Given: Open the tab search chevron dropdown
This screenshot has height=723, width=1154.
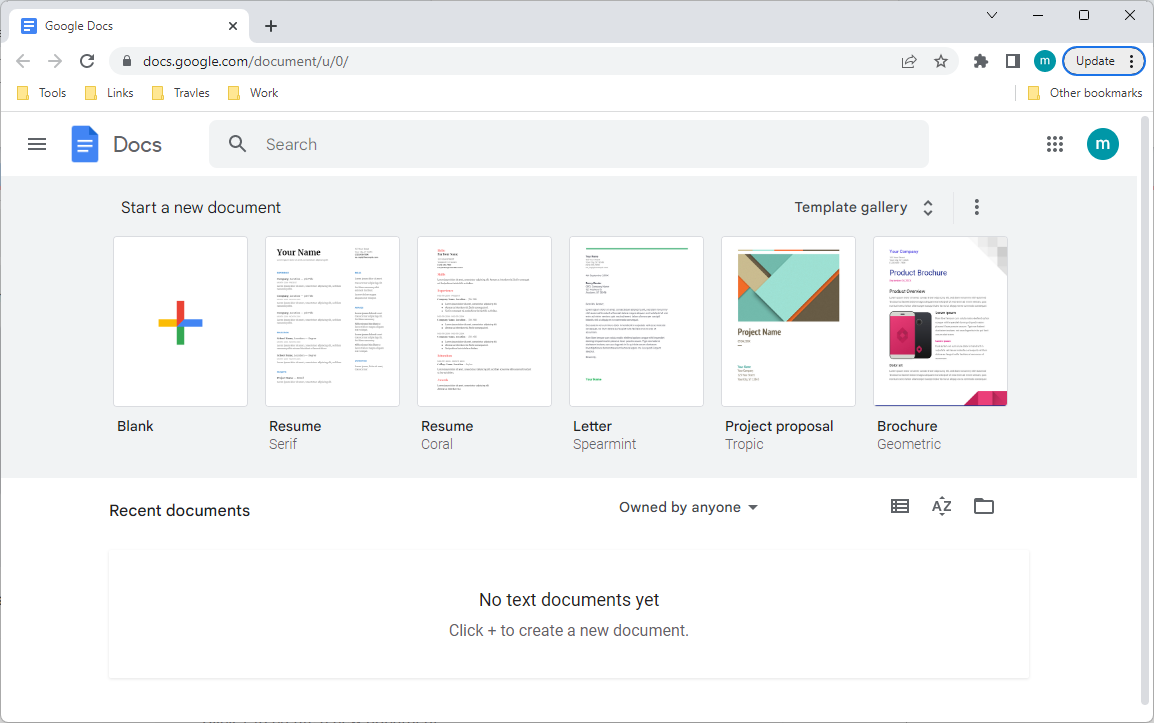Looking at the screenshot, I should coord(992,15).
